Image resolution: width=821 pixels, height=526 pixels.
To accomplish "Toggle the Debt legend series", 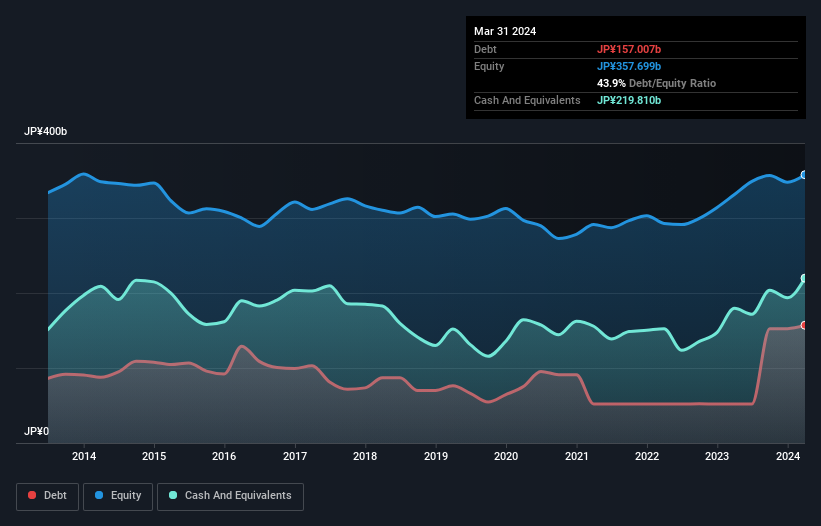I will coord(46,496).
